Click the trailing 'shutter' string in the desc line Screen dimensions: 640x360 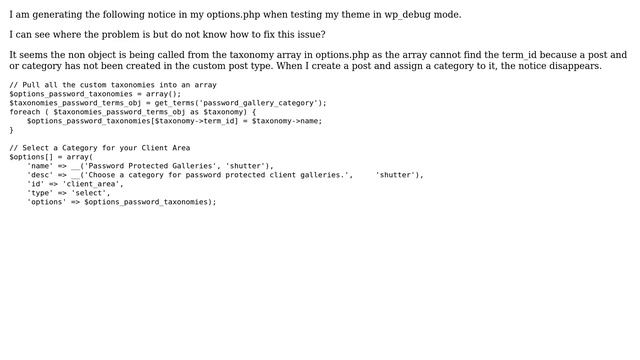point(395,175)
